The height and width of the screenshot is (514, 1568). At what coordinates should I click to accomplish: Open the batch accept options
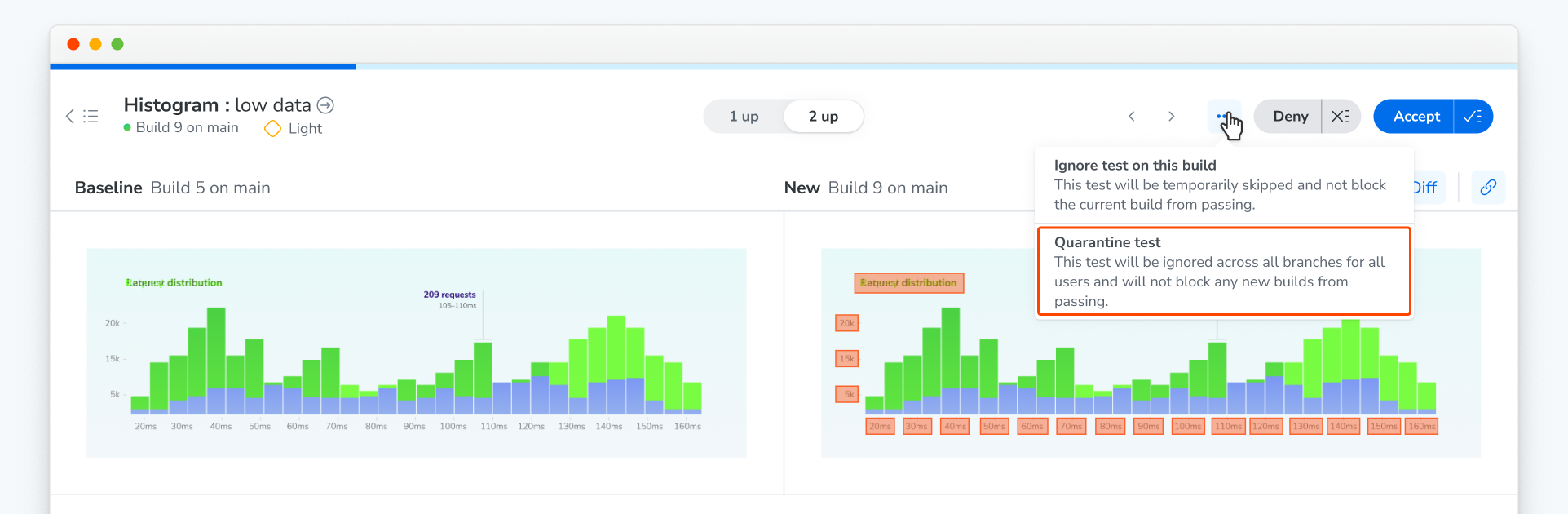1473,117
